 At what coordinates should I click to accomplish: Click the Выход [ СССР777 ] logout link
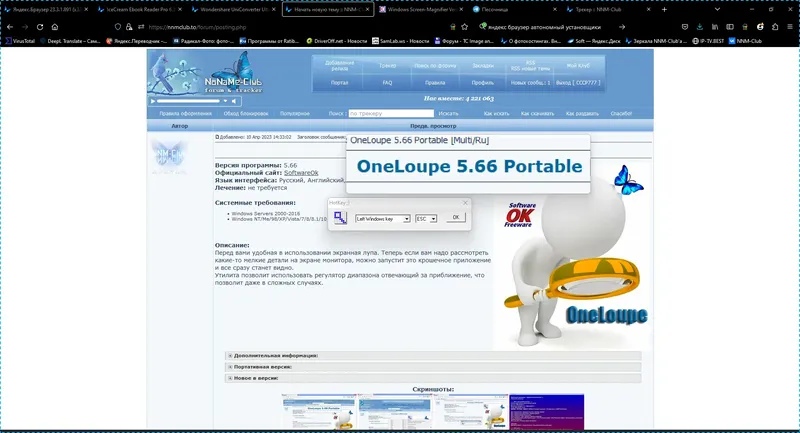pos(578,83)
